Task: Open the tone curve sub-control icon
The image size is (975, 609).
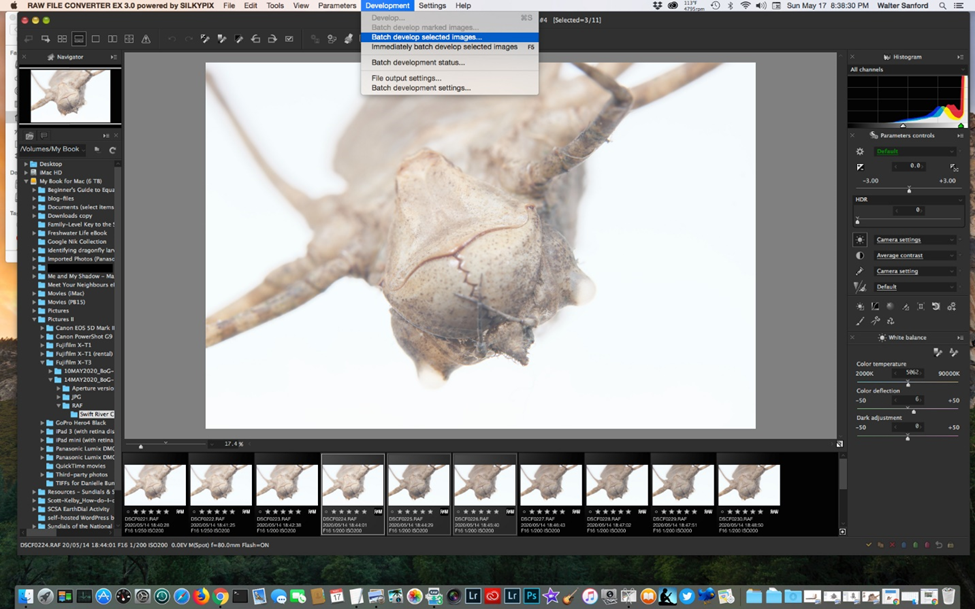Action: pos(875,306)
